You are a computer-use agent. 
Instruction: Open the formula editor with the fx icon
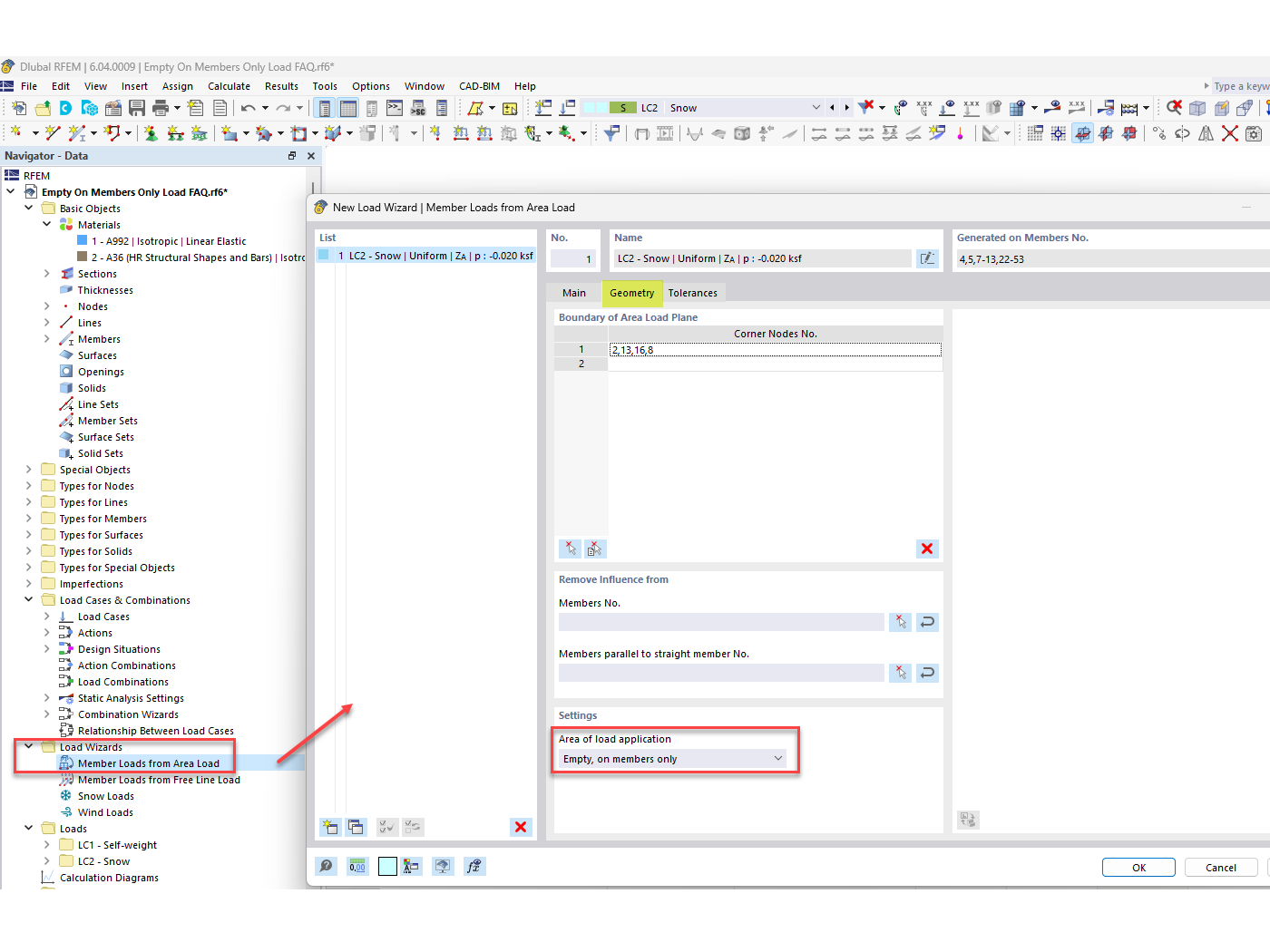click(474, 866)
